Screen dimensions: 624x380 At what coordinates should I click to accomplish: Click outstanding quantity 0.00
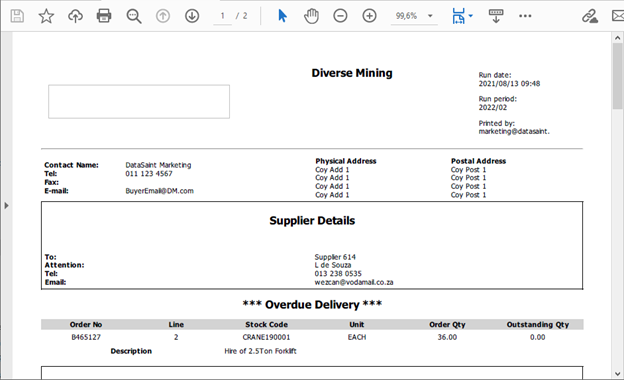pos(538,337)
